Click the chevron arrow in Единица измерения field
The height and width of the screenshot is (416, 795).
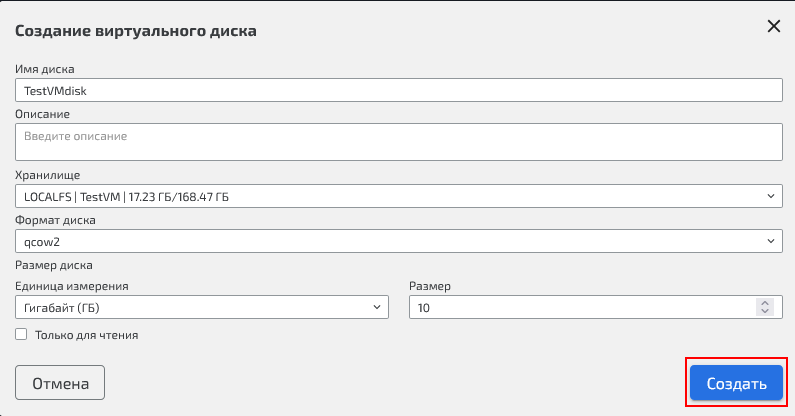pos(377,308)
